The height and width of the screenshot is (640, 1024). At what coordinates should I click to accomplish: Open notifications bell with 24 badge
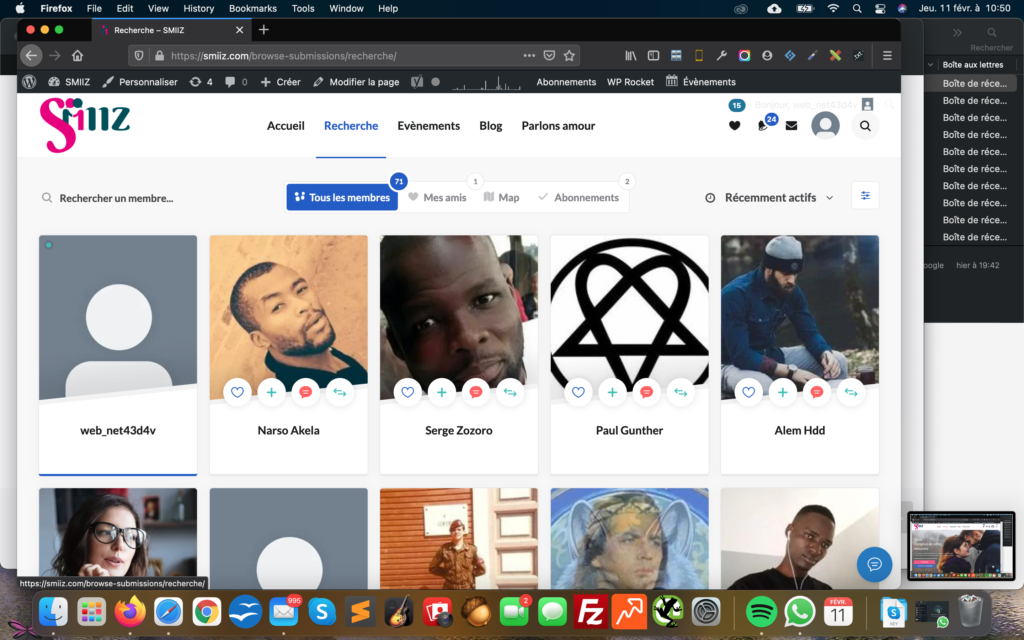763,126
